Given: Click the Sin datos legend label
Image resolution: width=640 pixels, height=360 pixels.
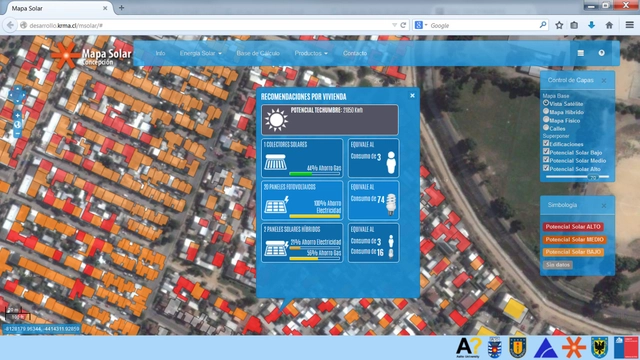Looking at the screenshot, I should point(558,265).
